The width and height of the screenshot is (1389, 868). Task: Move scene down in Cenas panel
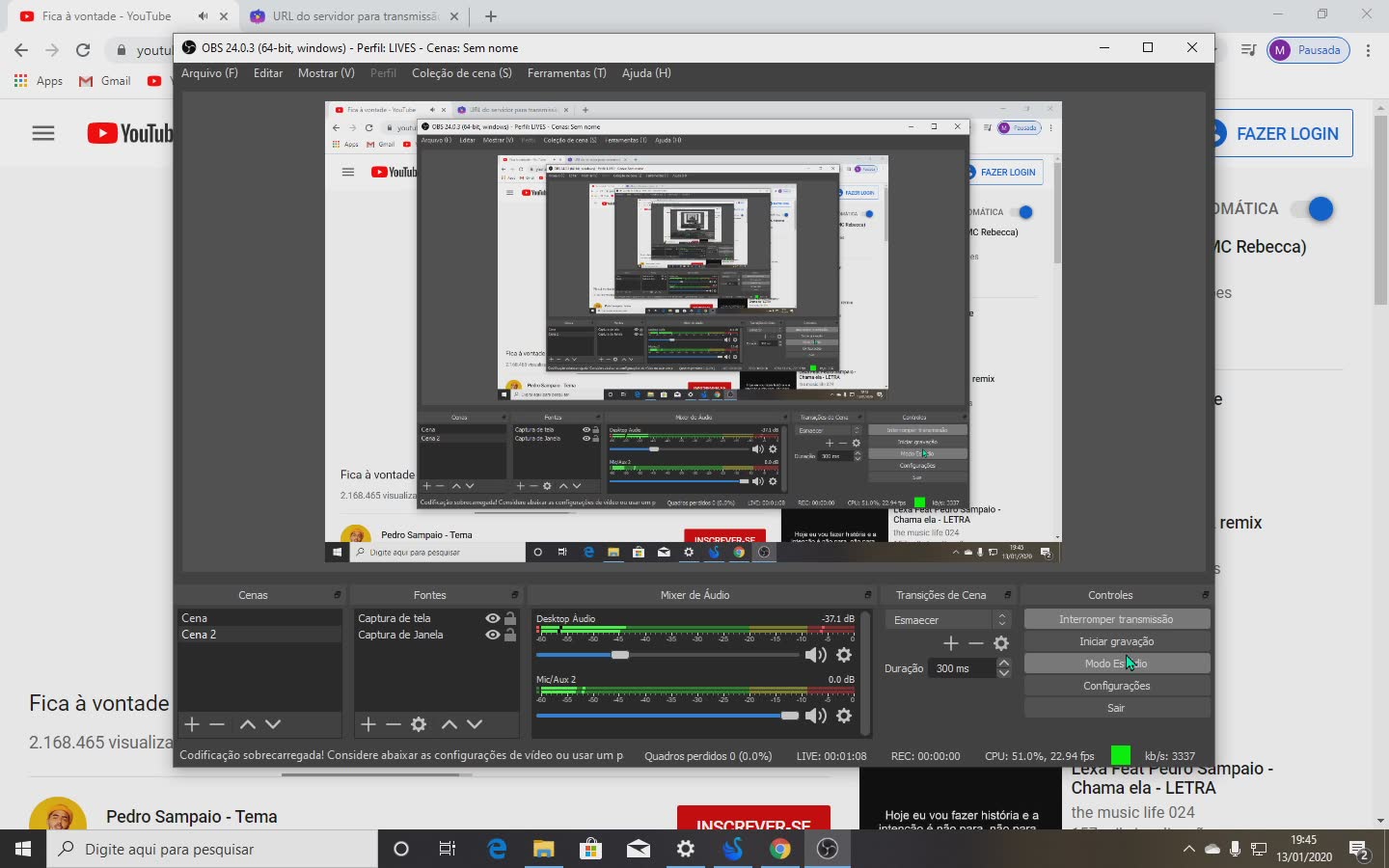pyautogui.click(x=273, y=724)
